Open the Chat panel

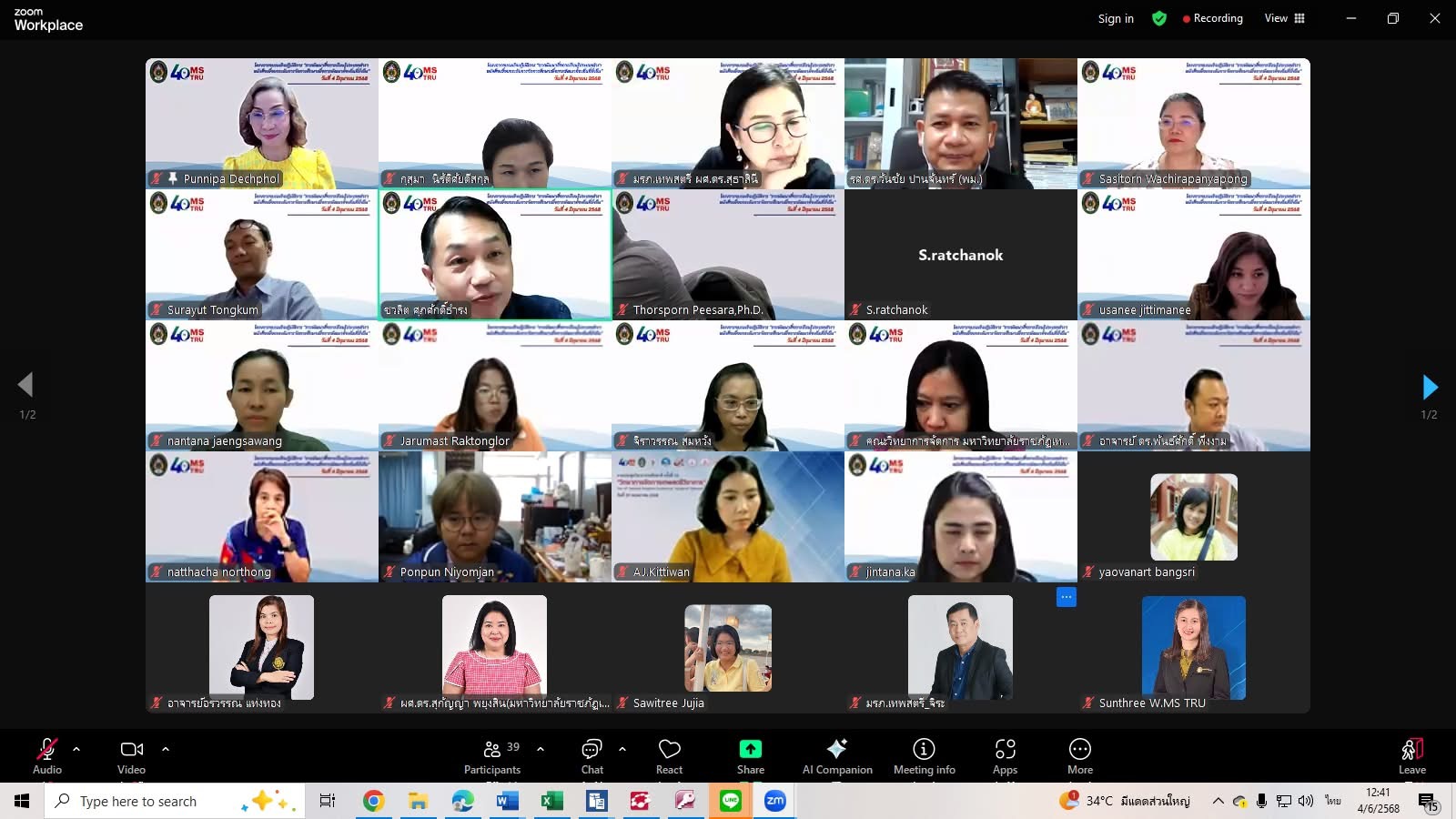click(x=591, y=755)
